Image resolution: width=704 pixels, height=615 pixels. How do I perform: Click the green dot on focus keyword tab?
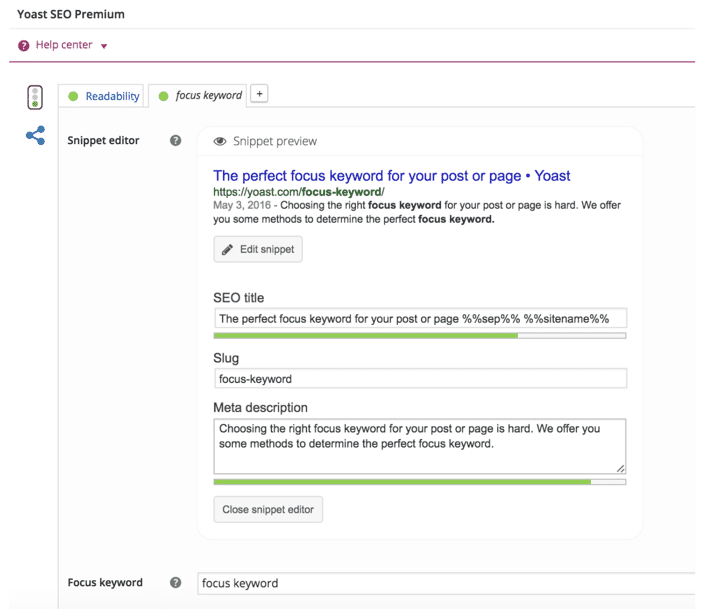point(163,96)
